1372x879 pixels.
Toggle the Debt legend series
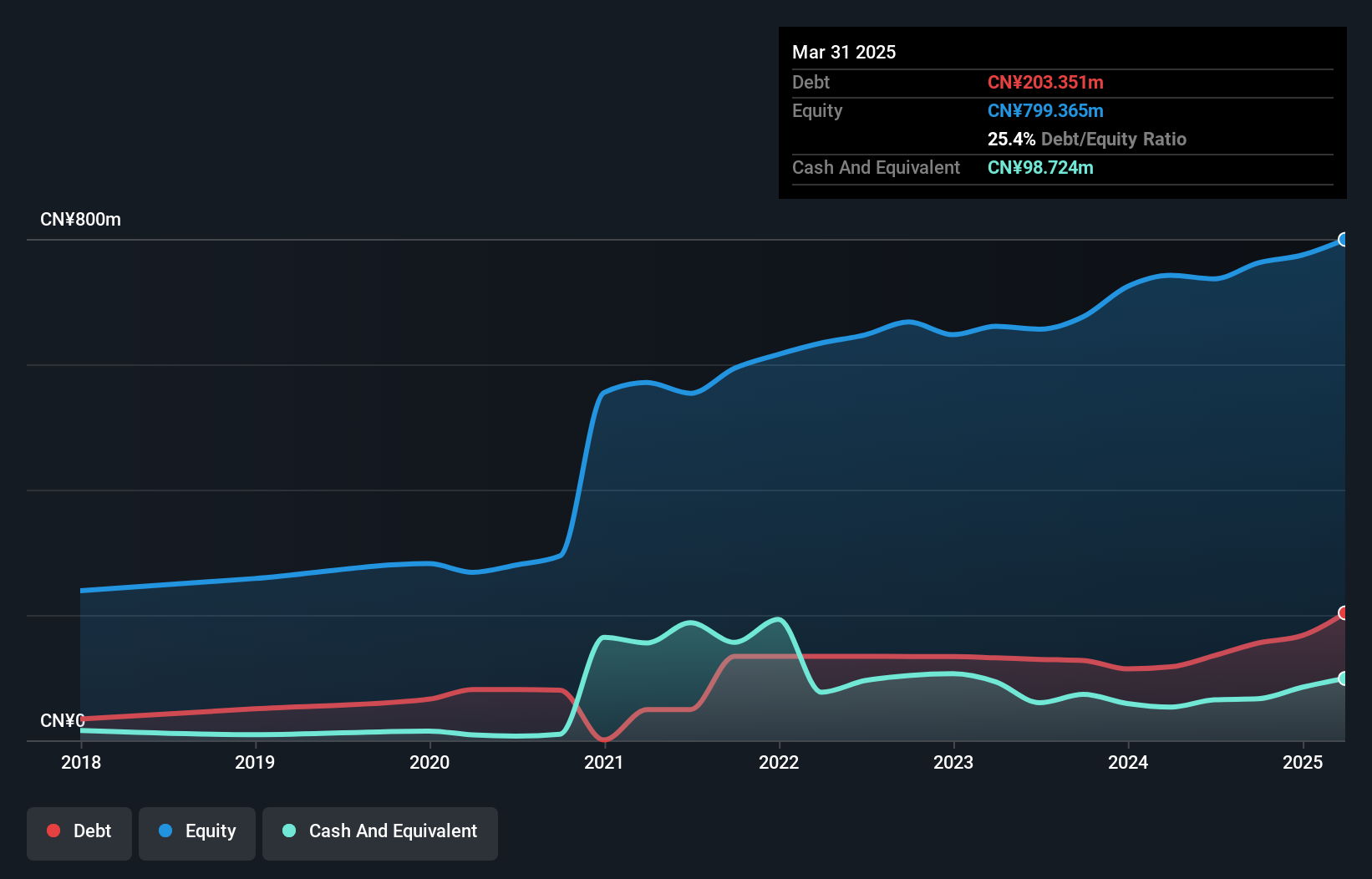pos(79,833)
